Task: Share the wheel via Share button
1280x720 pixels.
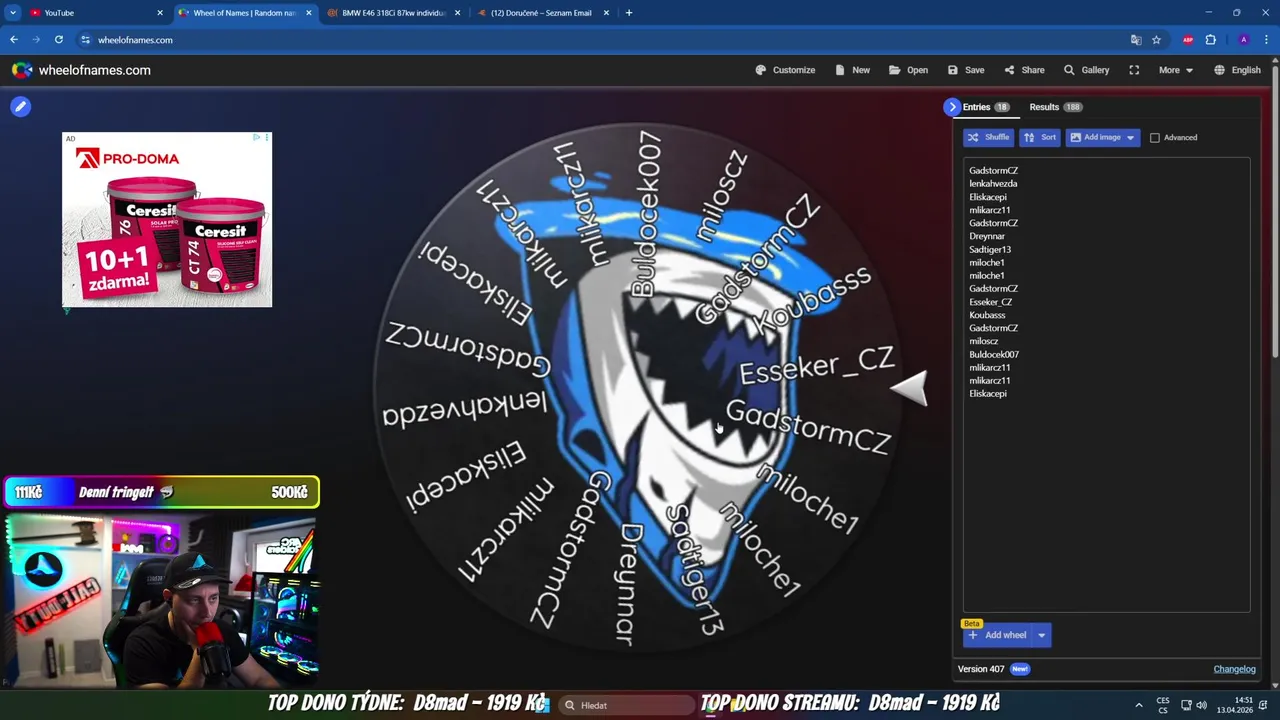Action: 1024,70
